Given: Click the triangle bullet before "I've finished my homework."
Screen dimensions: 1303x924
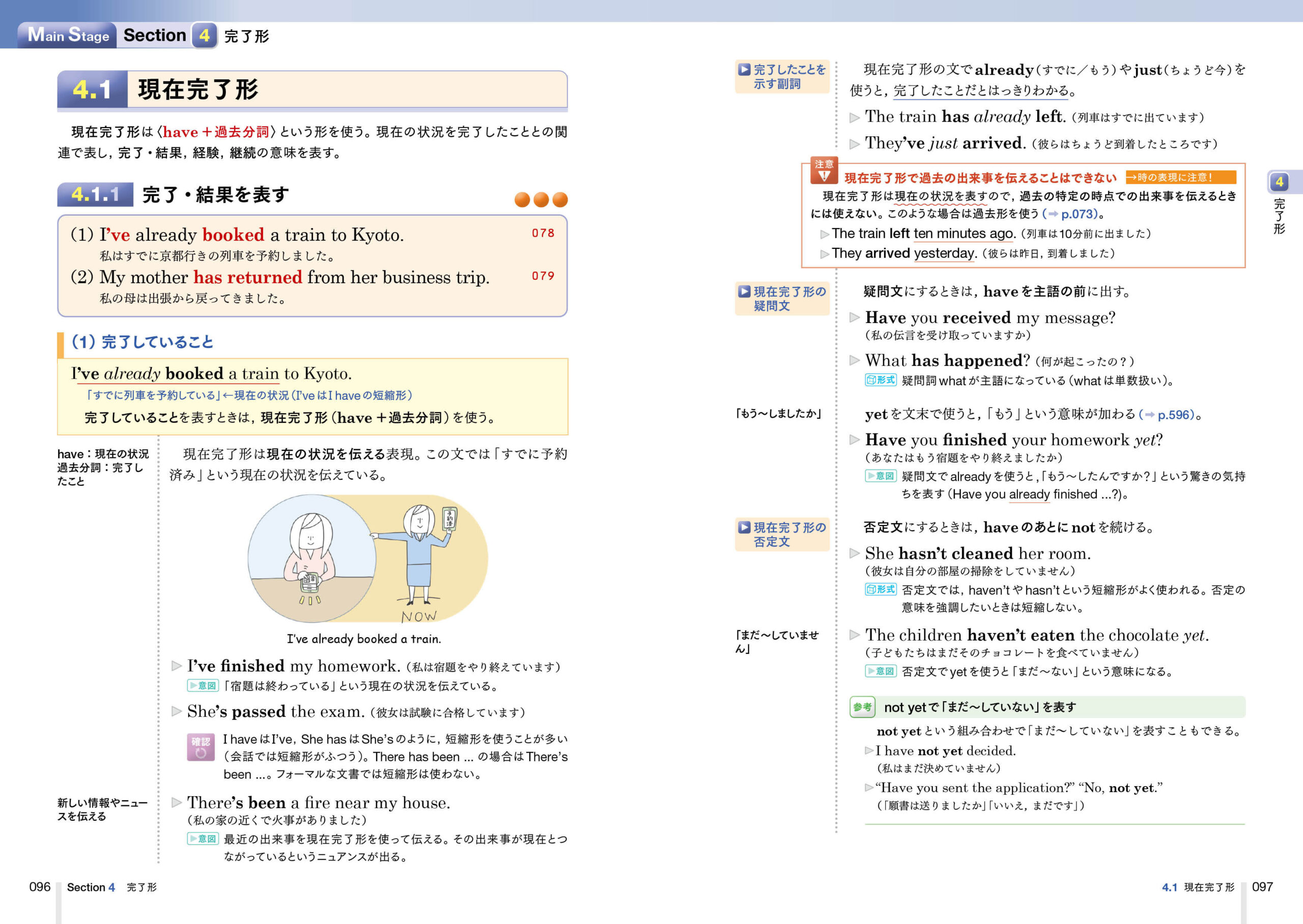Looking at the screenshot, I should click(177, 666).
